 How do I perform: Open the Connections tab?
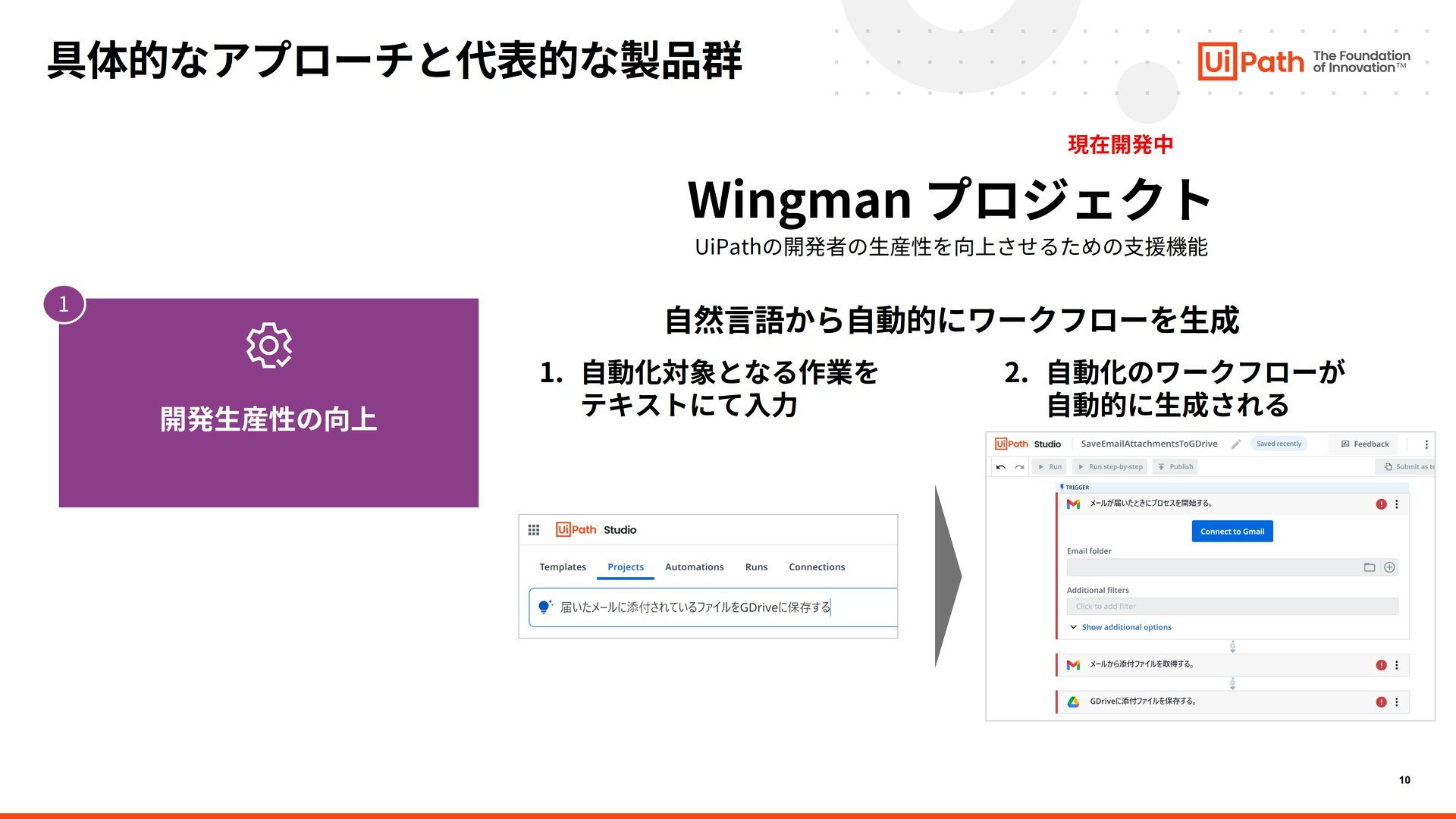point(817,567)
